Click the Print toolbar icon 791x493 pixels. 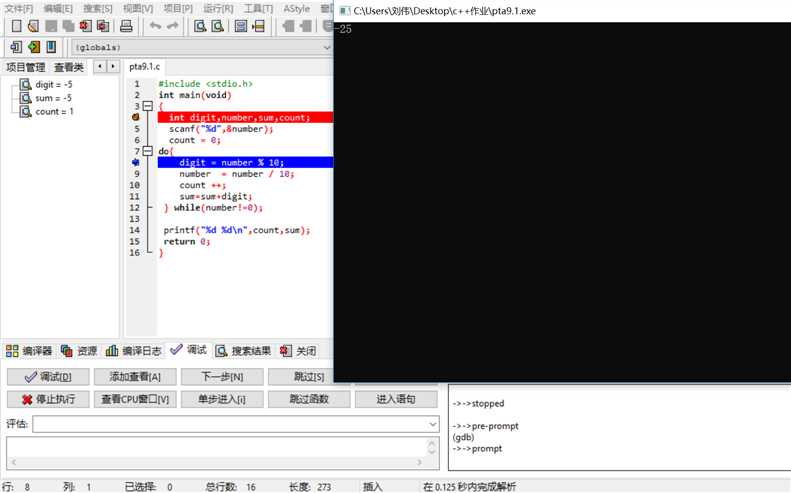126,26
